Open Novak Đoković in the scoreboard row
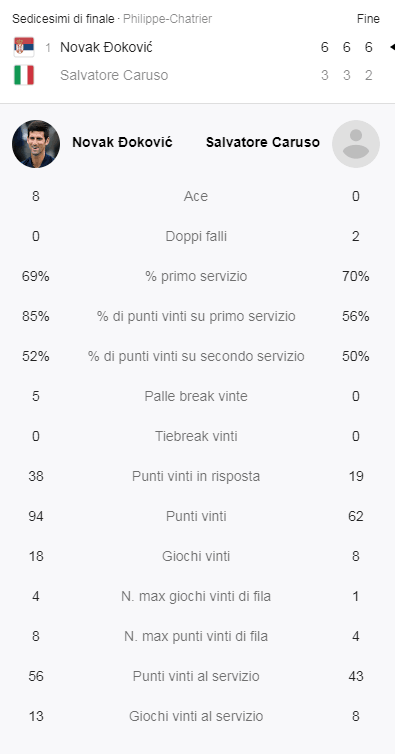Viewport: 395px width, 754px height. click(106, 47)
